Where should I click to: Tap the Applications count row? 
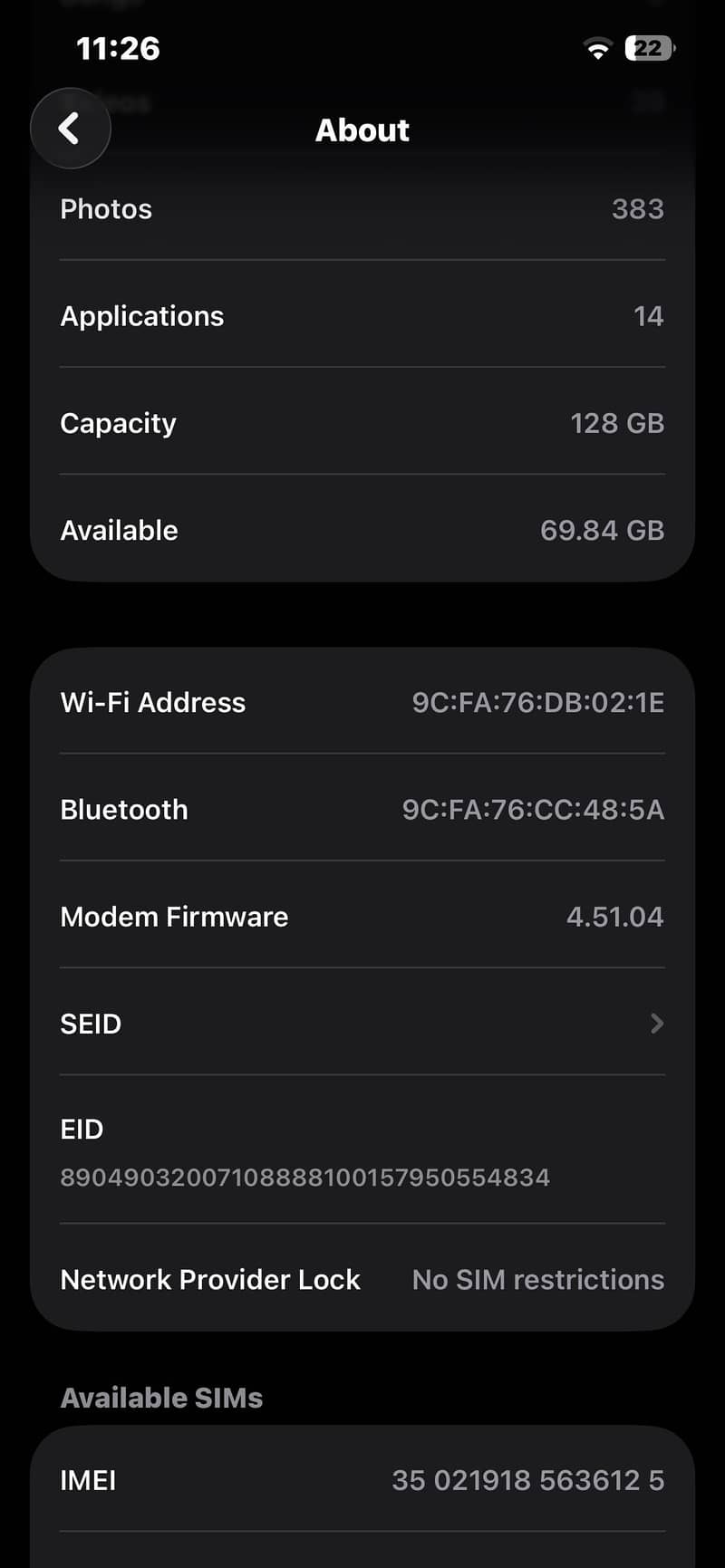click(x=362, y=316)
